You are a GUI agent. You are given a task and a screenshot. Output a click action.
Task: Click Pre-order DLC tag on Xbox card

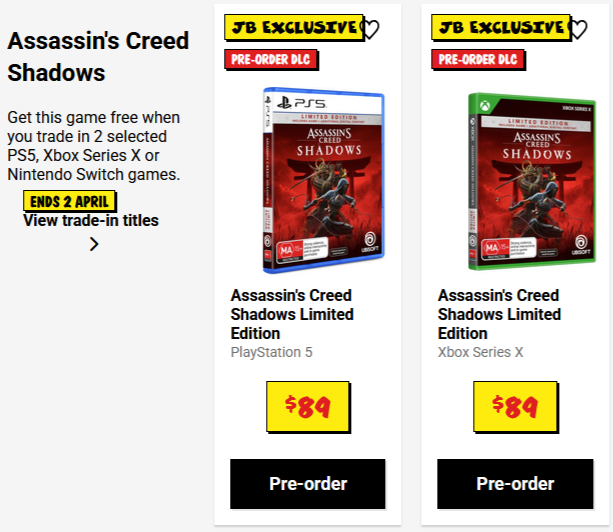[479, 59]
